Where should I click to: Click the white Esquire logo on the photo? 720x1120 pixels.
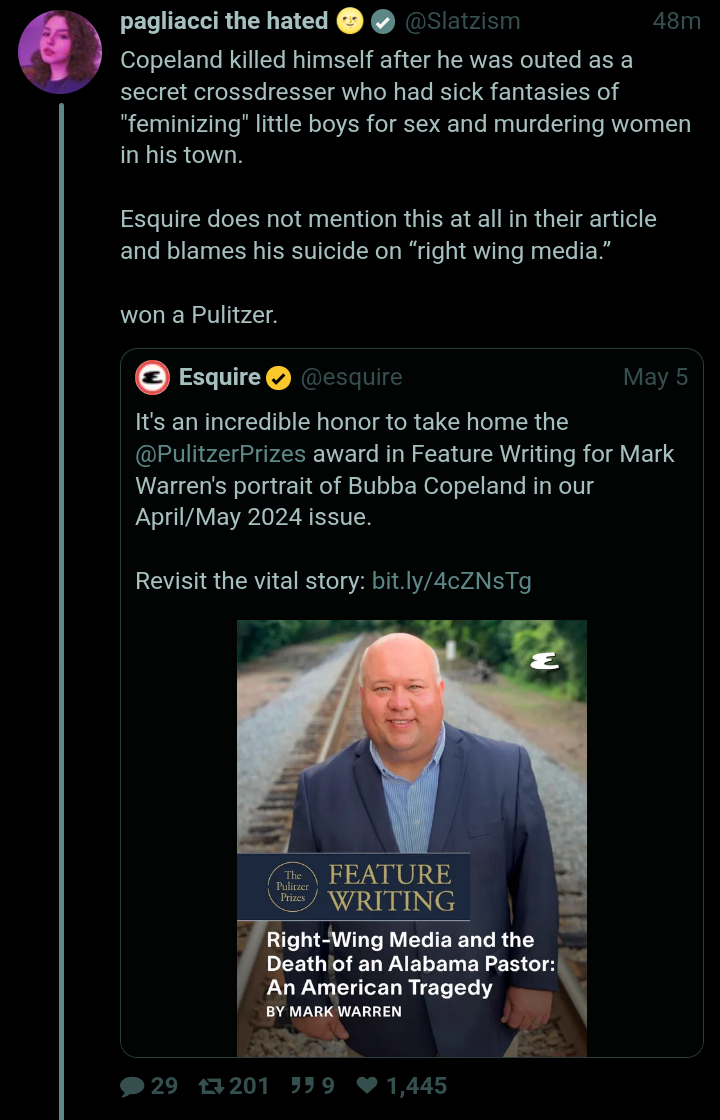[545, 661]
